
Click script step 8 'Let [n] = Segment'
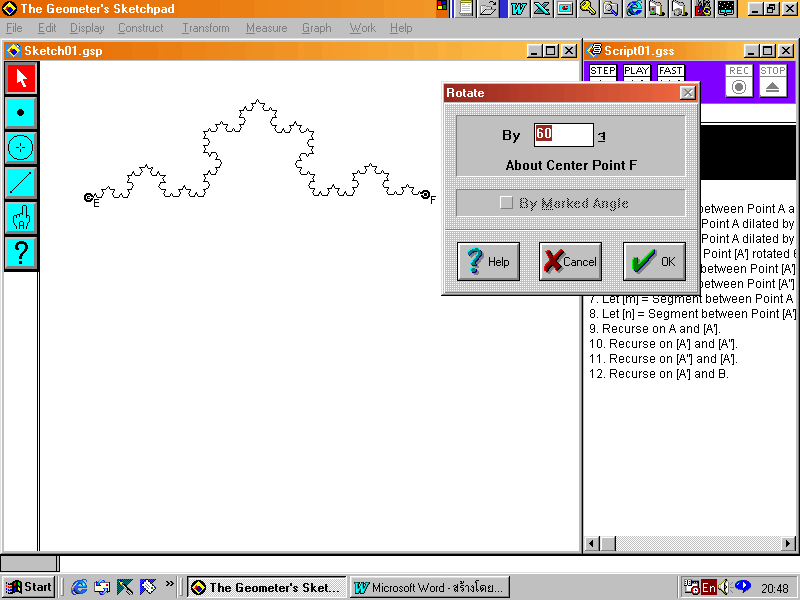coord(692,314)
